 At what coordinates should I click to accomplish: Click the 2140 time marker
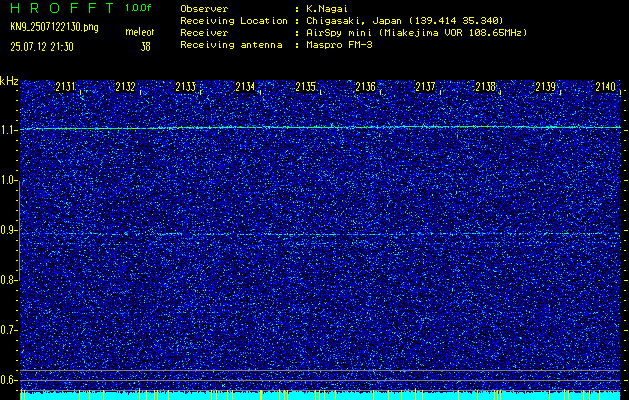pyautogui.click(x=605, y=87)
